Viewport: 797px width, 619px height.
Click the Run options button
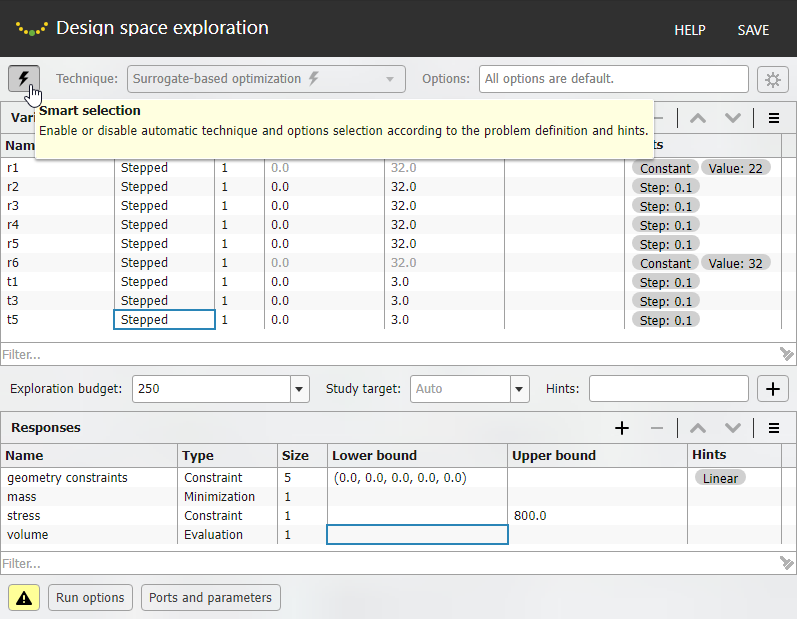90,597
